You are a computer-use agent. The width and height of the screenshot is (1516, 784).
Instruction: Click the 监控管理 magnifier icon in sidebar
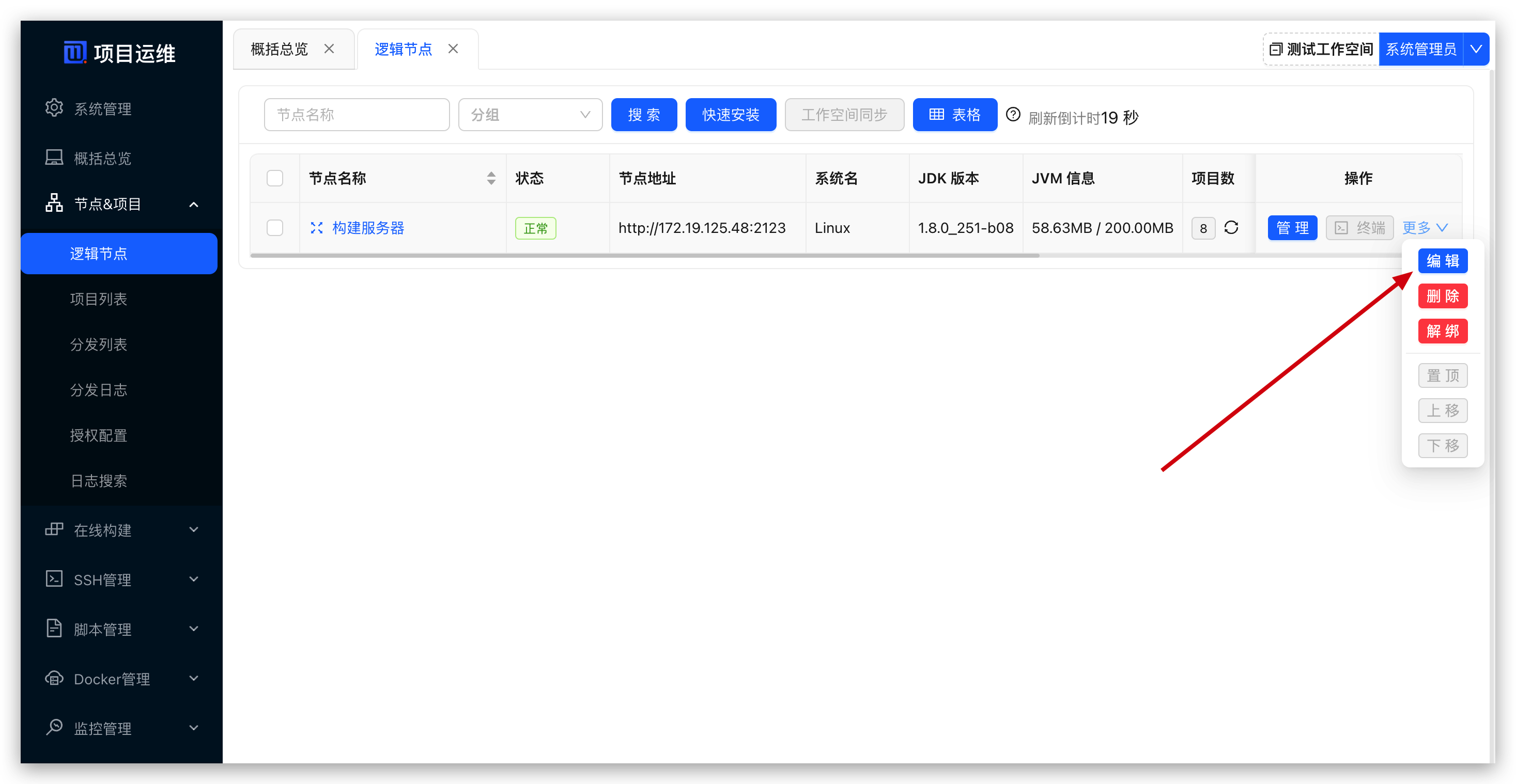point(54,728)
